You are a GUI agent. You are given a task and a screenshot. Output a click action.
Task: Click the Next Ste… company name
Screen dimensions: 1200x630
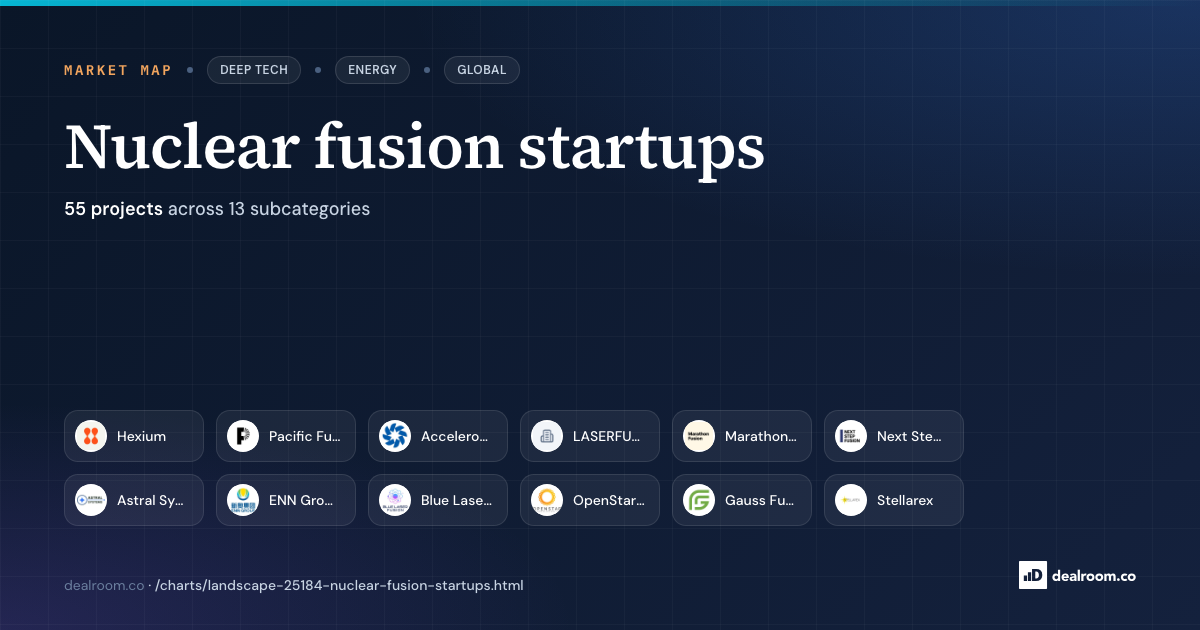coord(910,436)
